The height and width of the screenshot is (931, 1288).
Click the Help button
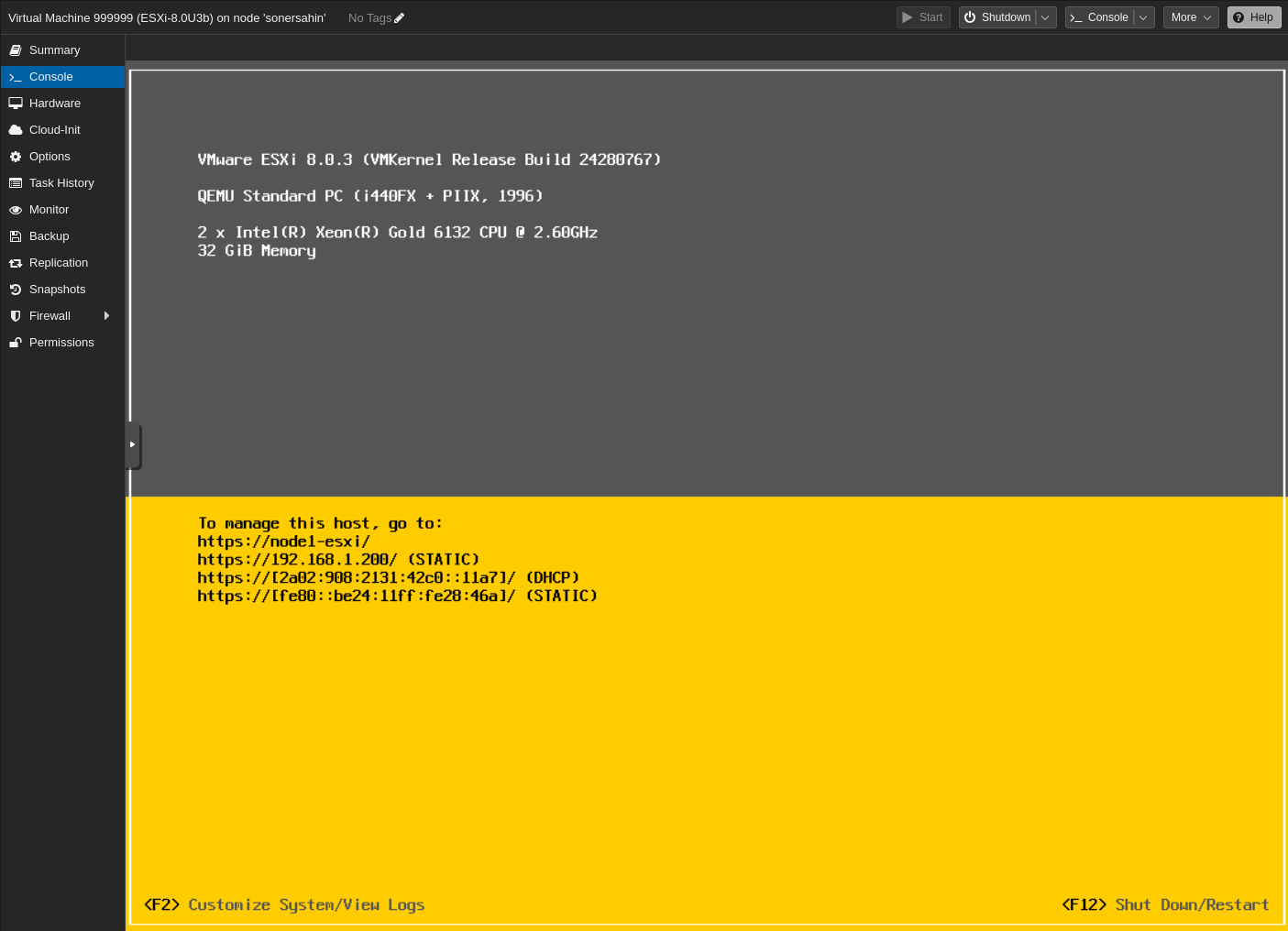1254,16
